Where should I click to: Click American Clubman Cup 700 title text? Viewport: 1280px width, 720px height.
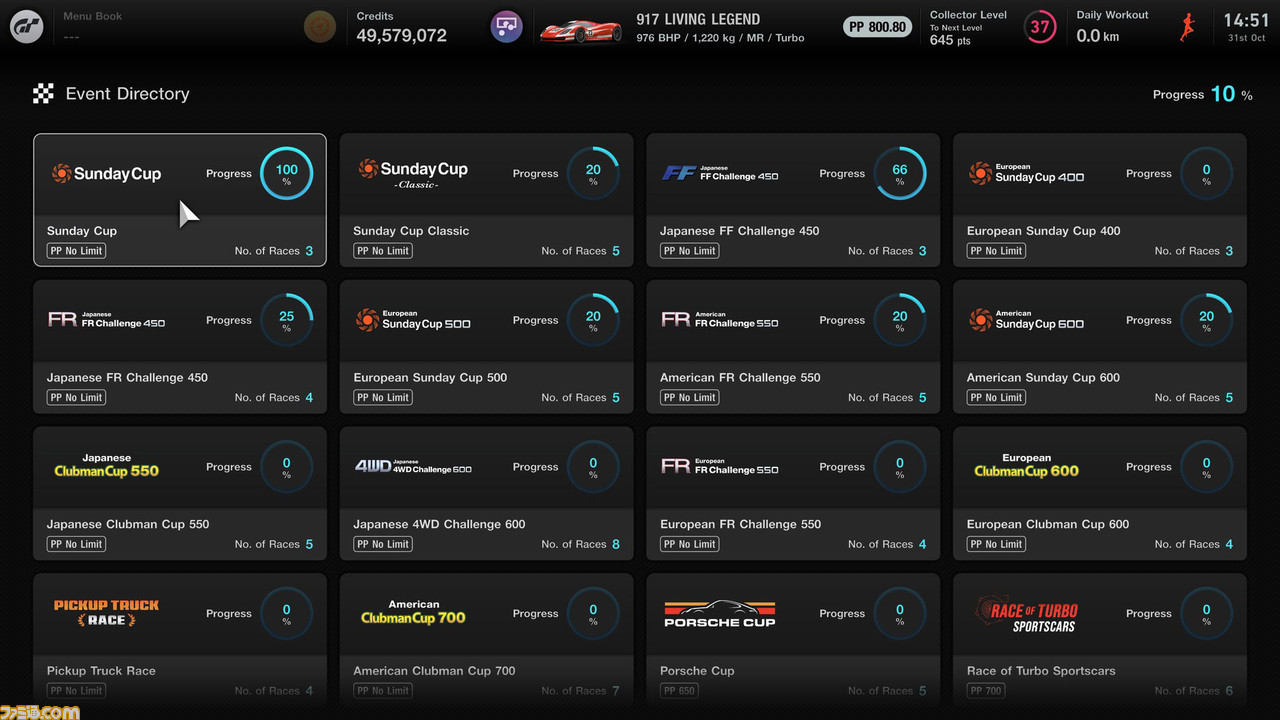click(x=434, y=671)
